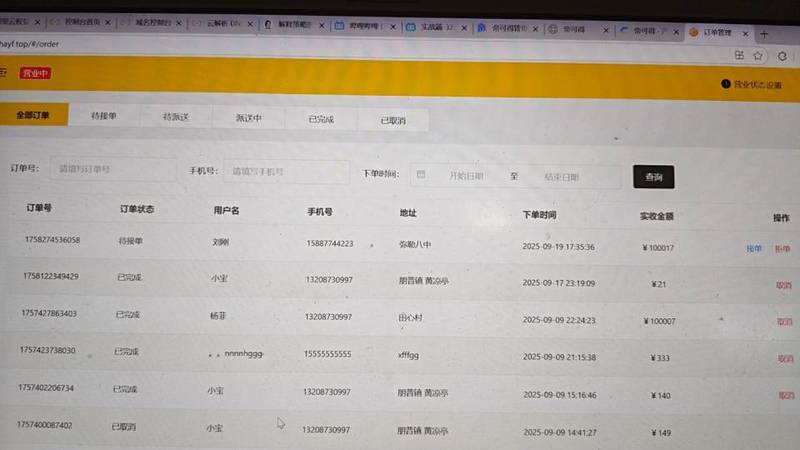Click 取消 for order 1757402206734
Screen dimensions: 800x450
pyautogui.click(x=786, y=395)
